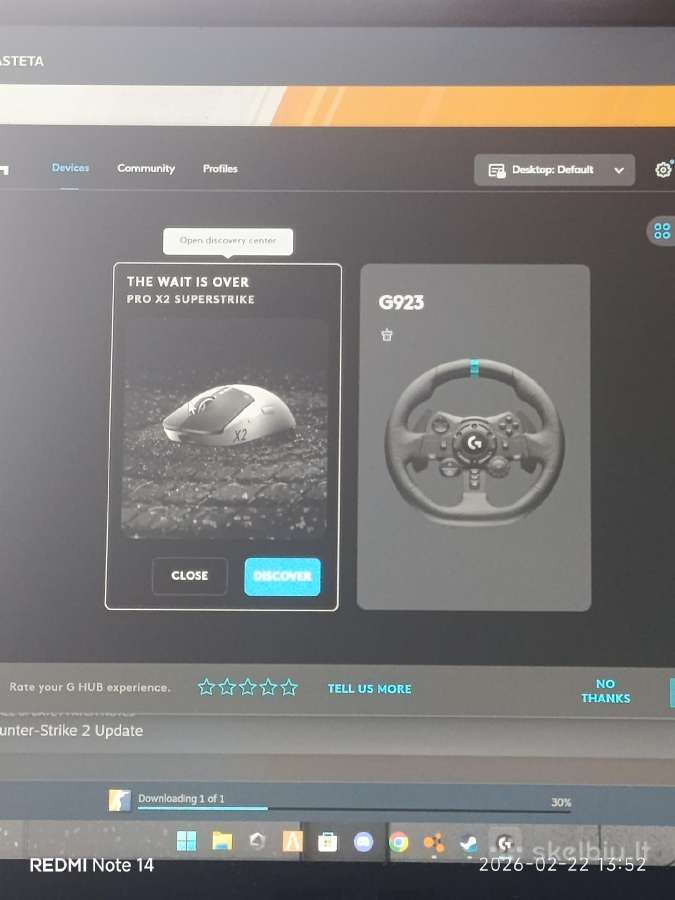
Task: Open the Windows Start menu
Action: click(x=186, y=841)
